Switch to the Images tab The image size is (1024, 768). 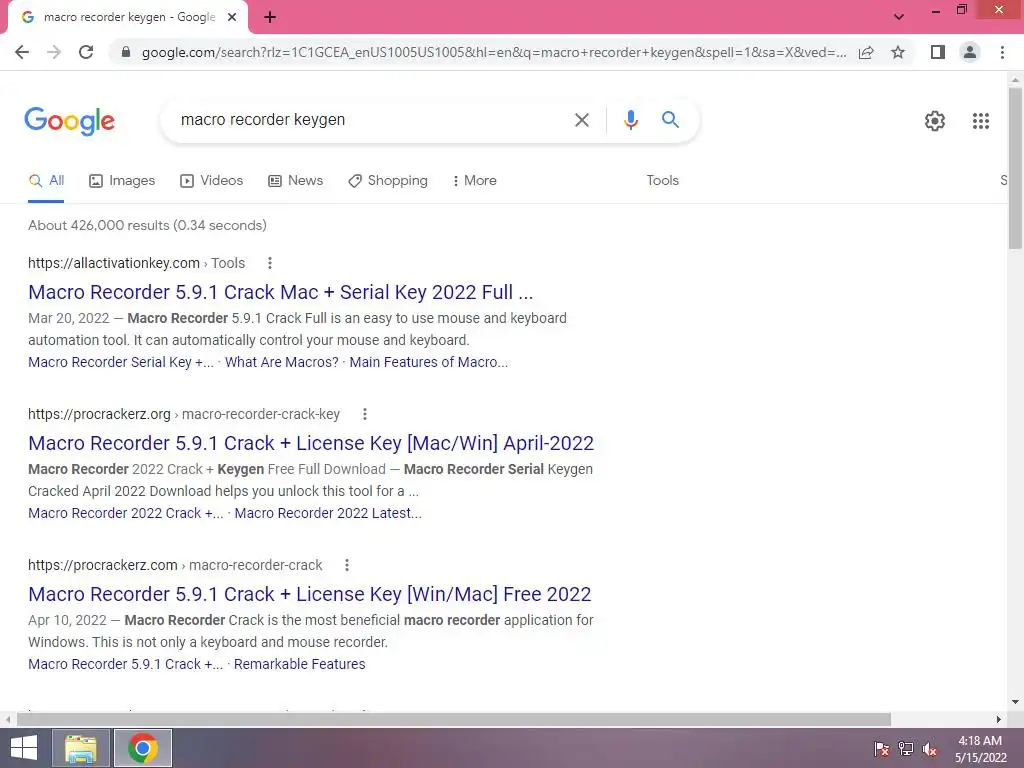point(122,181)
